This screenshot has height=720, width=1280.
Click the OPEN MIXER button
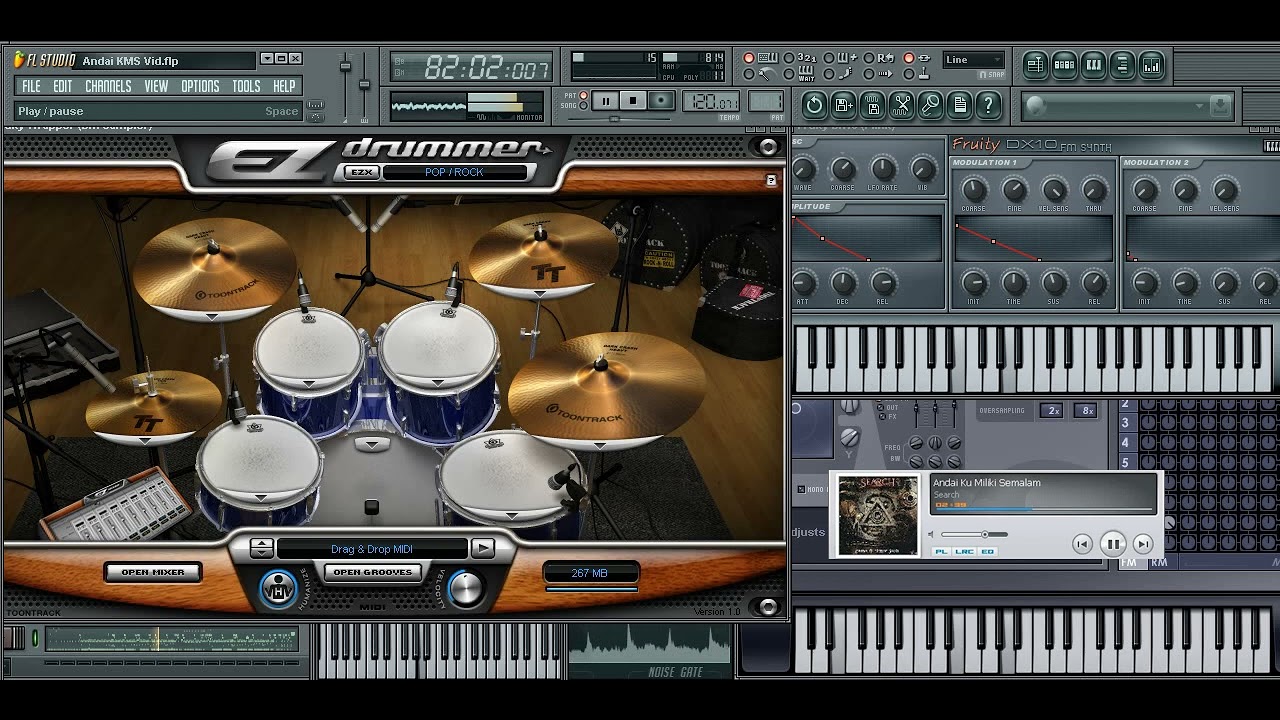[153, 572]
